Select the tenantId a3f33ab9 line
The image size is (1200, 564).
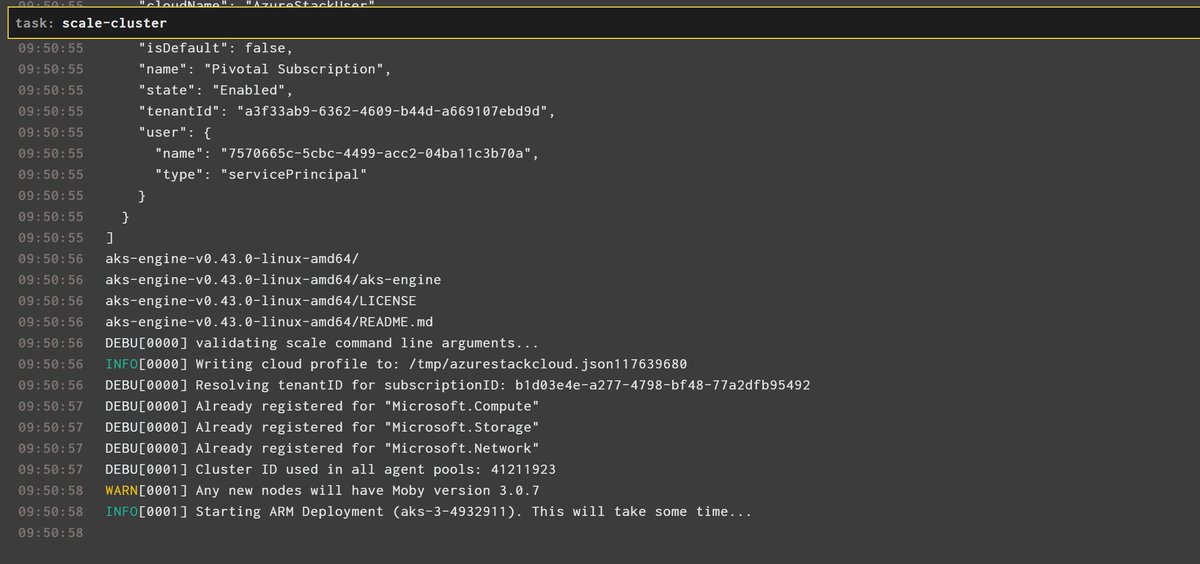point(346,111)
